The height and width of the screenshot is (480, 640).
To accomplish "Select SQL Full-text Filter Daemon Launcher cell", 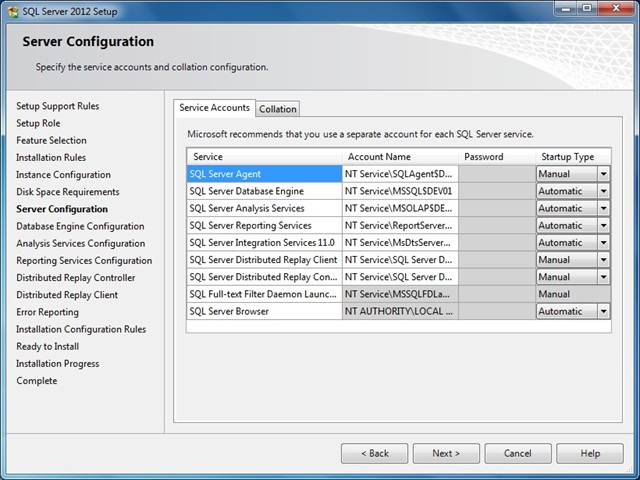I will [x=264, y=294].
